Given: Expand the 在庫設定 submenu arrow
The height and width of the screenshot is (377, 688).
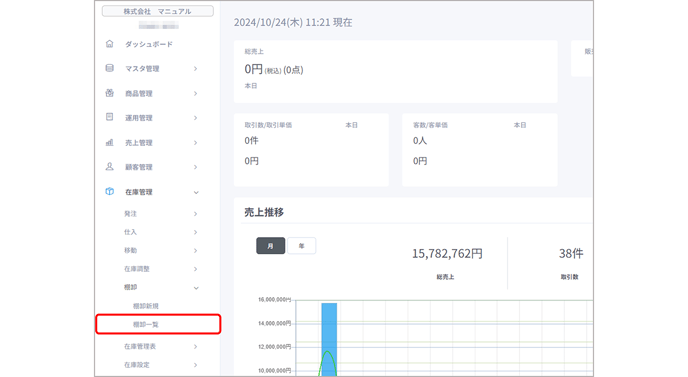Looking at the screenshot, I should point(196,365).
